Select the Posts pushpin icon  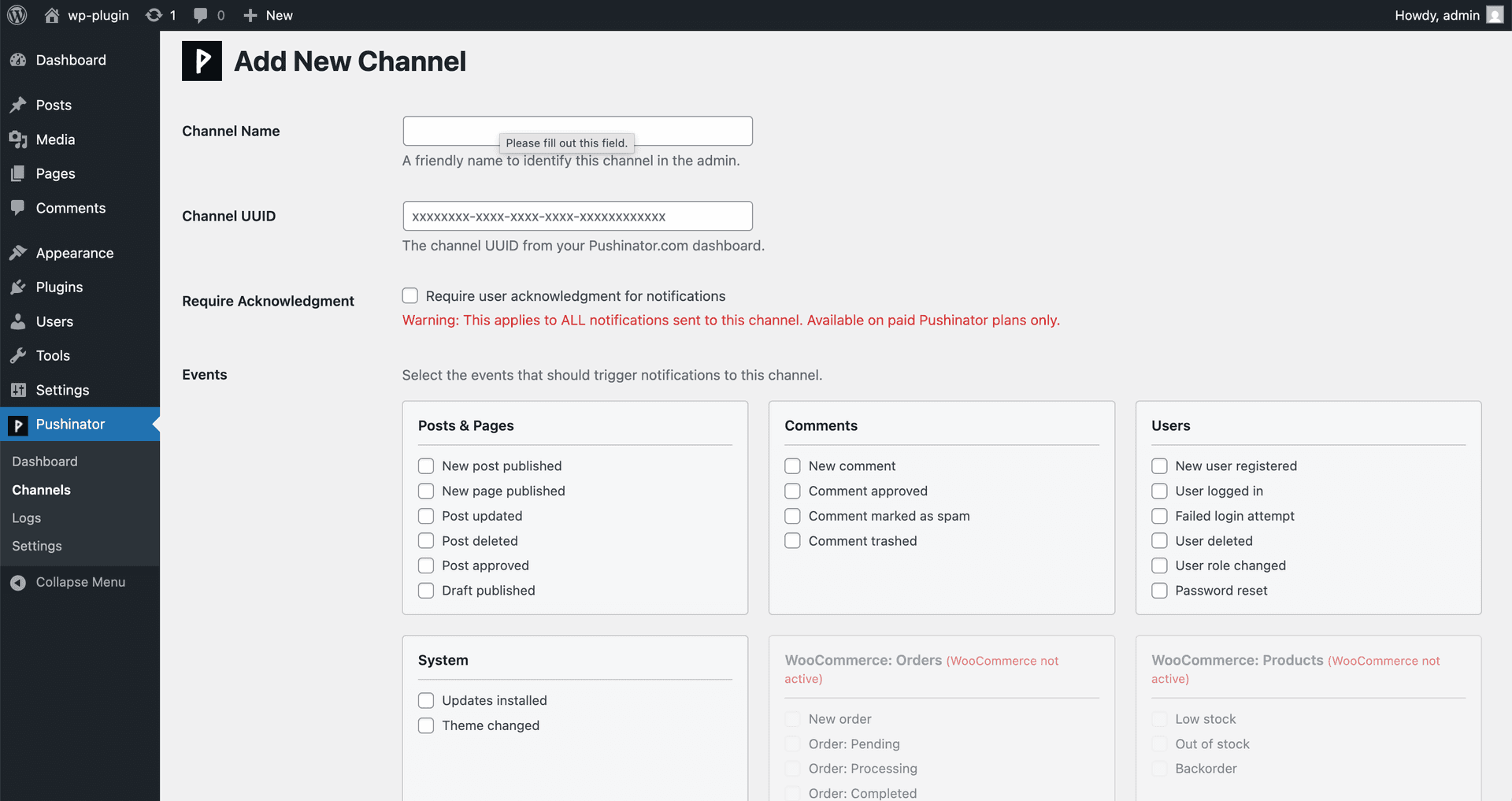pos(18,105)
